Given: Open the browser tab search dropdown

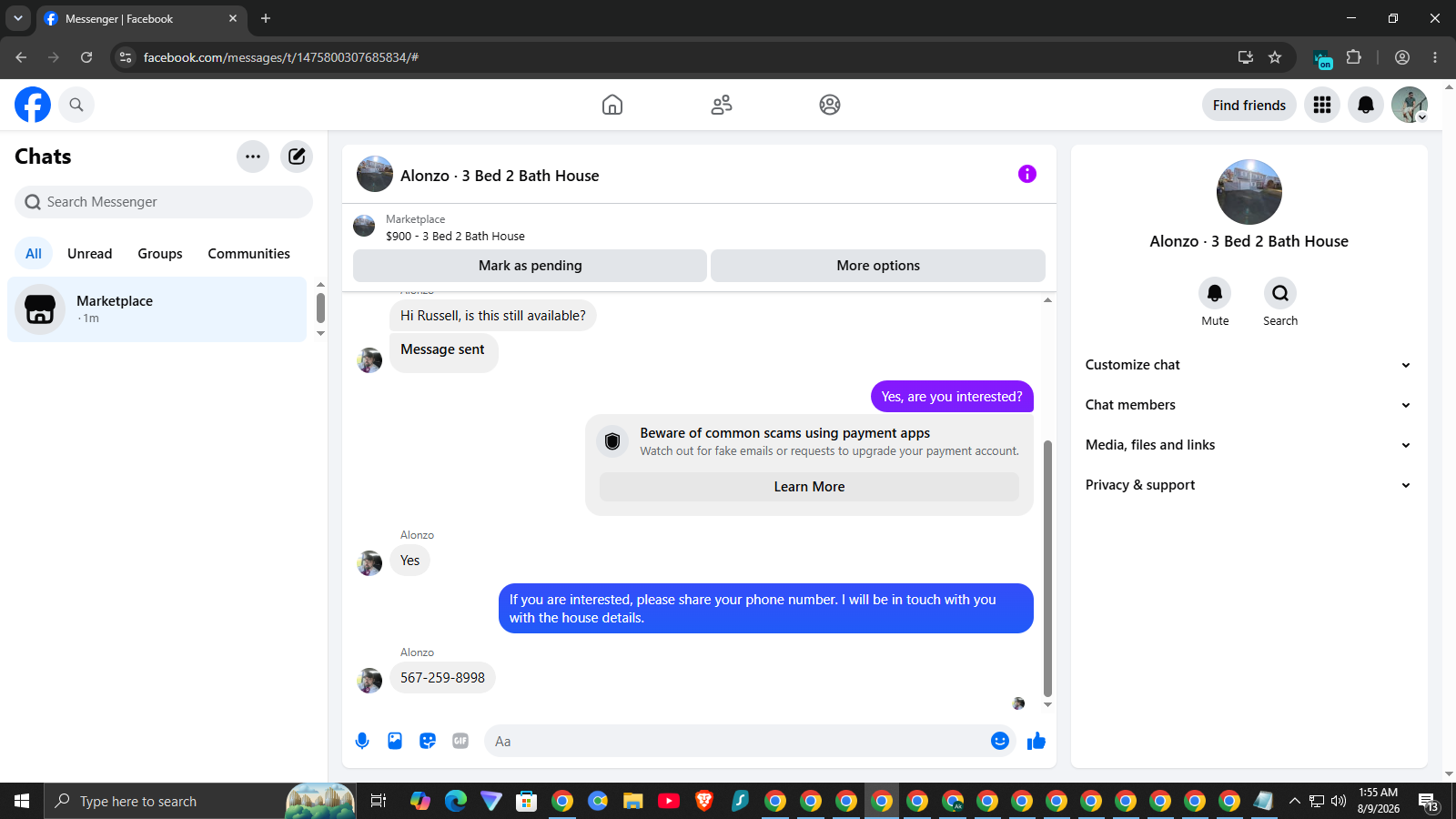Looking at the screenshot, I should point(18,18).
